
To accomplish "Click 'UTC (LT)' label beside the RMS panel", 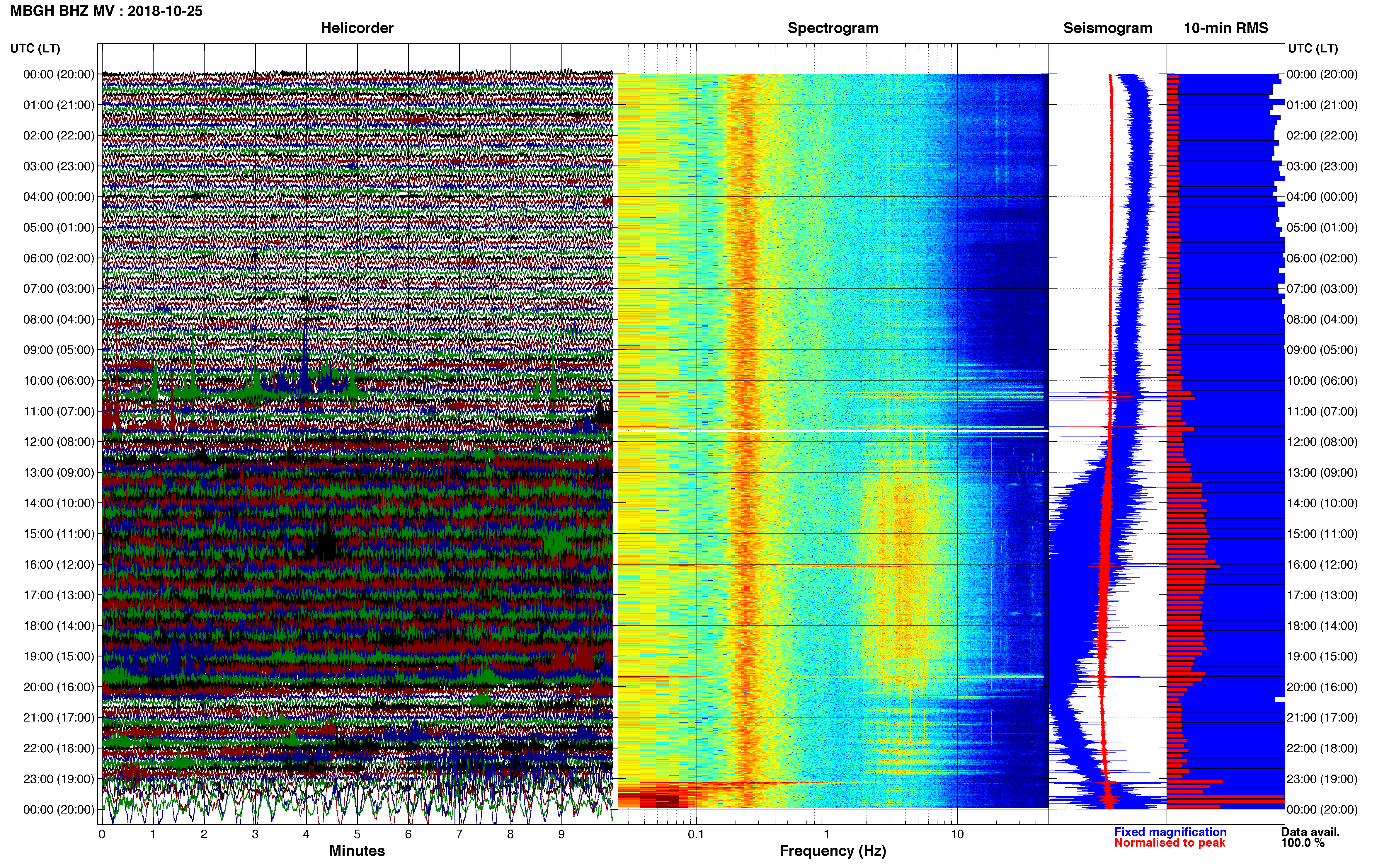I will point(1313,48).
